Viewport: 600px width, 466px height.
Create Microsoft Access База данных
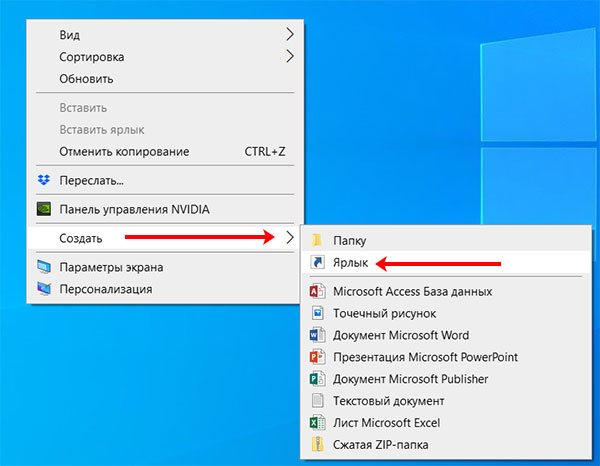pyautogui.click(x=446, y=291)
